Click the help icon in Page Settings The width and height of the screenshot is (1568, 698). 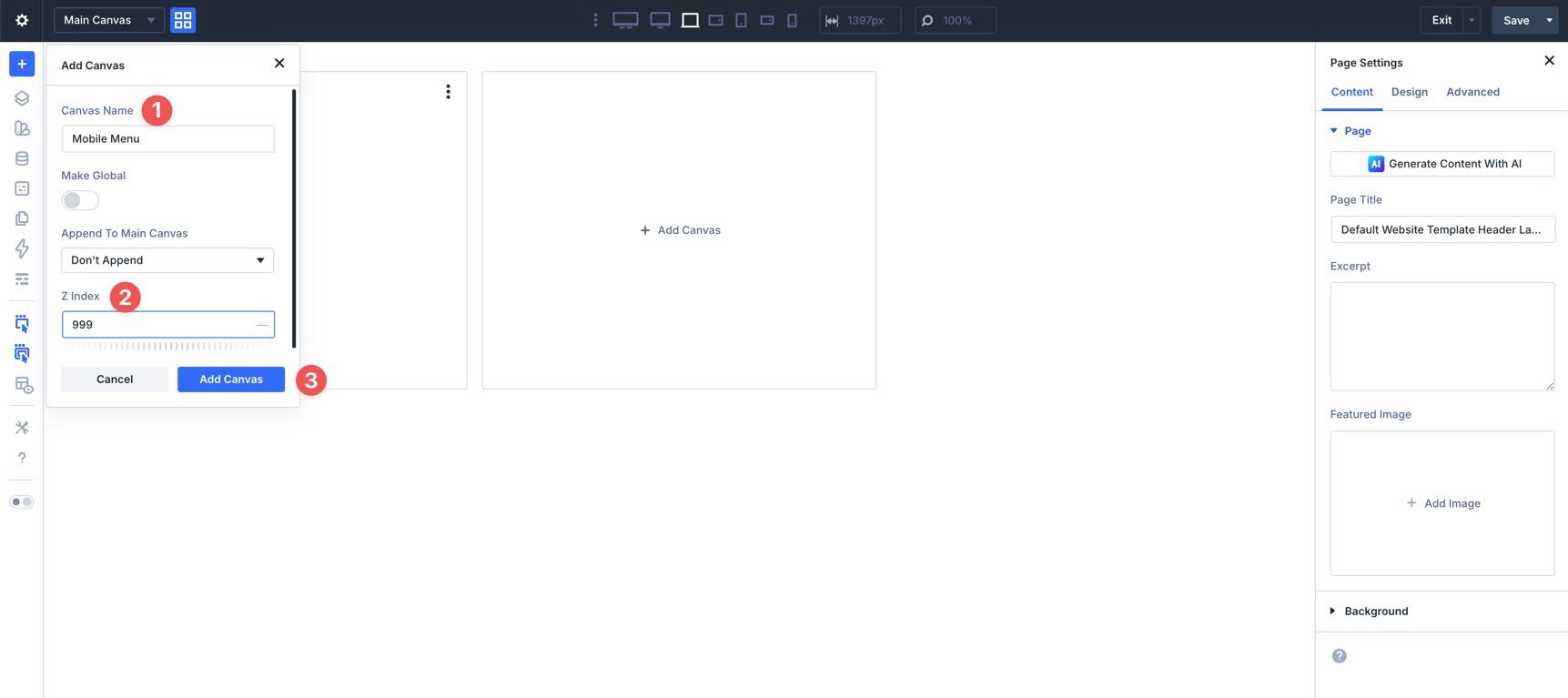pyautogui.click(x=1340, y=656)
